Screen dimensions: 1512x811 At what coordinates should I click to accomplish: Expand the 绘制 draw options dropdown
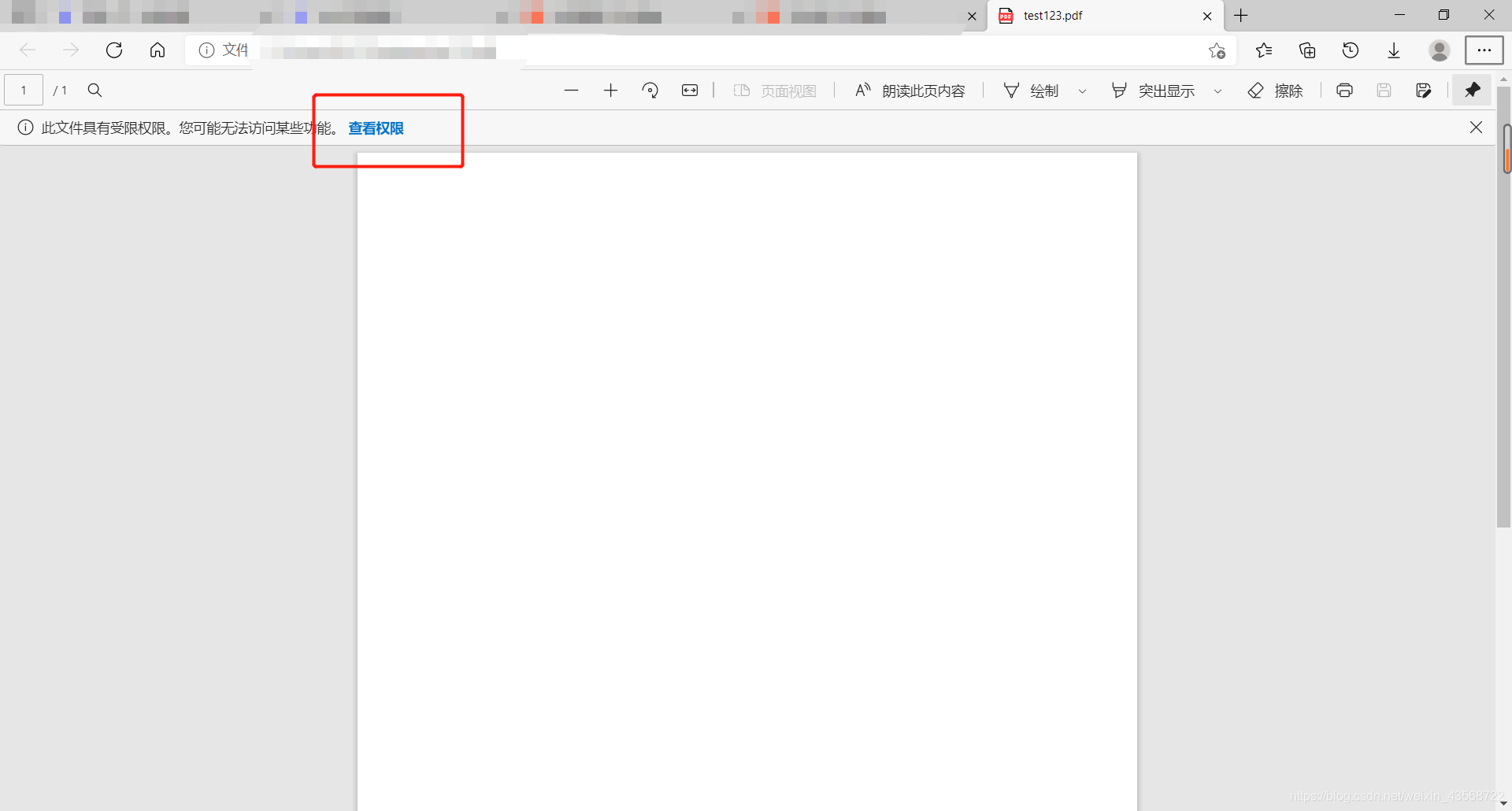pyautogui.click(x=1083, y=91)
